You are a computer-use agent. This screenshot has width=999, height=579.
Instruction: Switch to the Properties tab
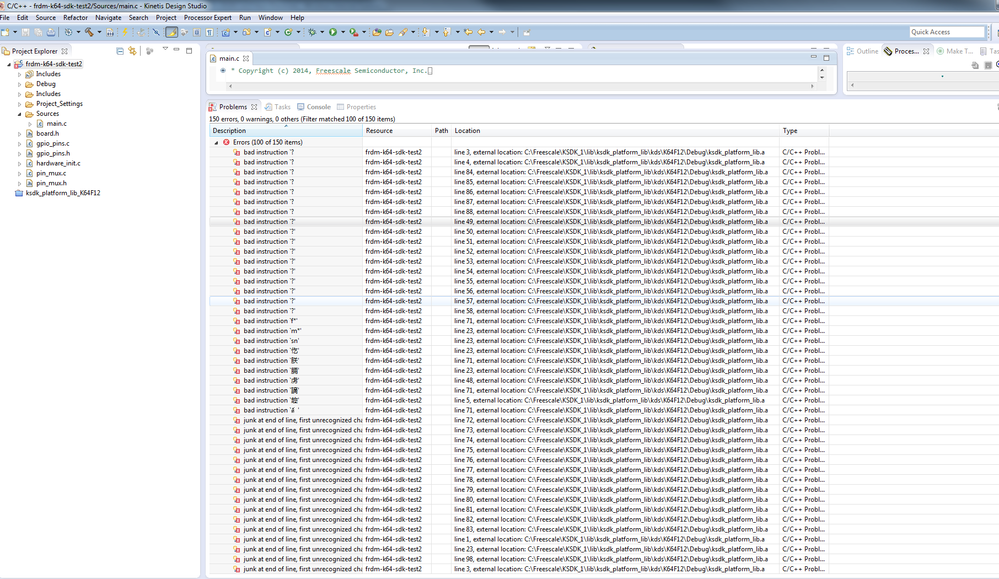(x=356, y=107)
